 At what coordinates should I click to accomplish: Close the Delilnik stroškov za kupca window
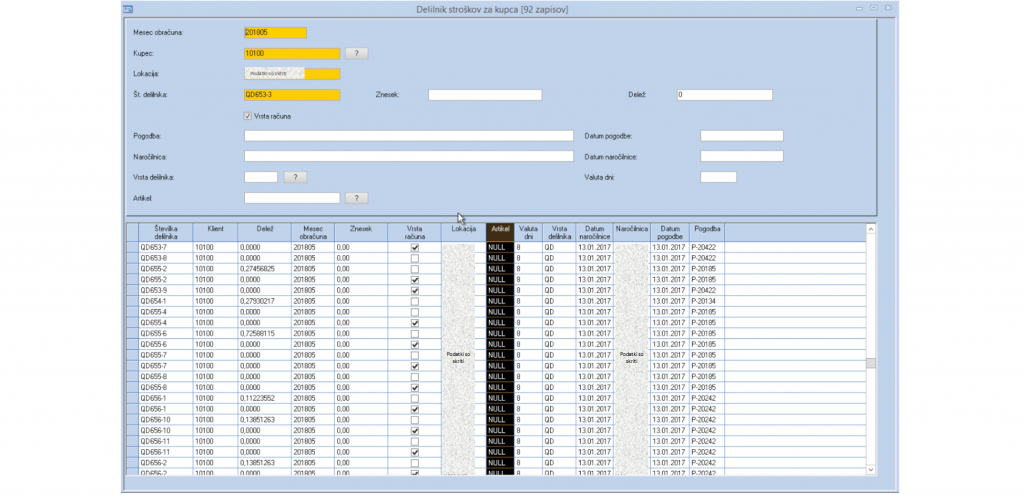889,8
